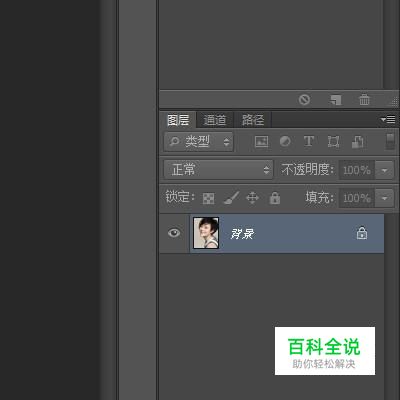Filter layers by smart objects icon
The image size is (400, 400).
pos(358,141)
